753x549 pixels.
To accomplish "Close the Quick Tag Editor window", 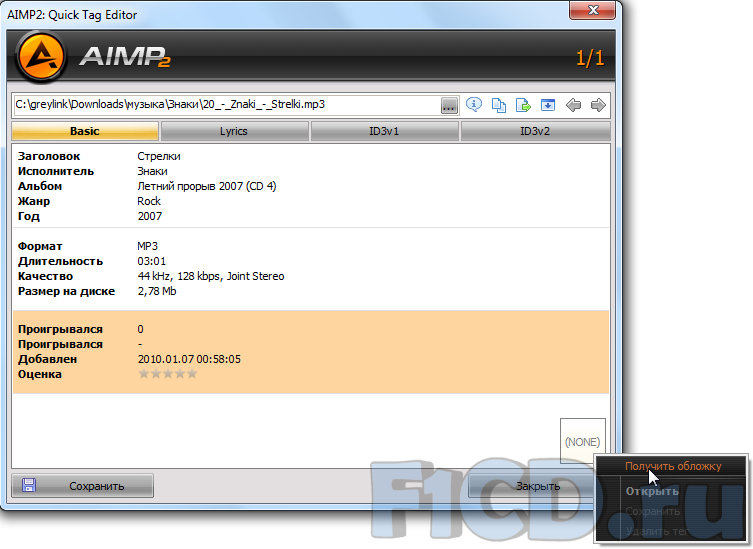I will coord(593,10).
